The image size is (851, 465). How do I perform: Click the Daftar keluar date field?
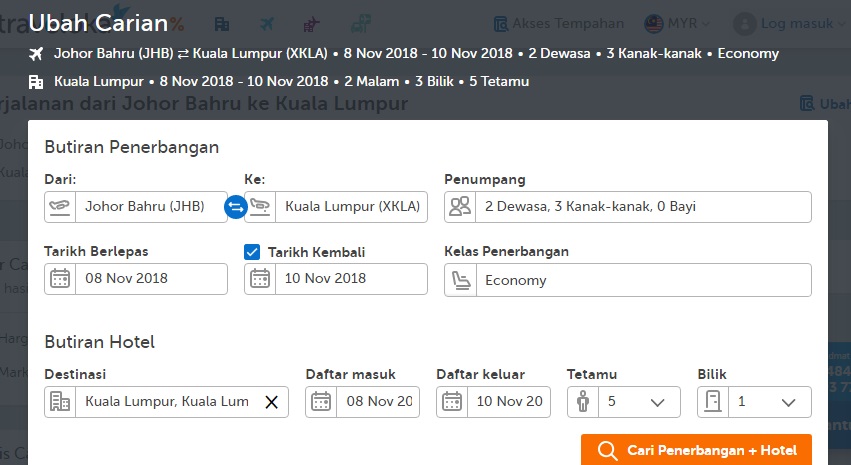tap(508, 402)
